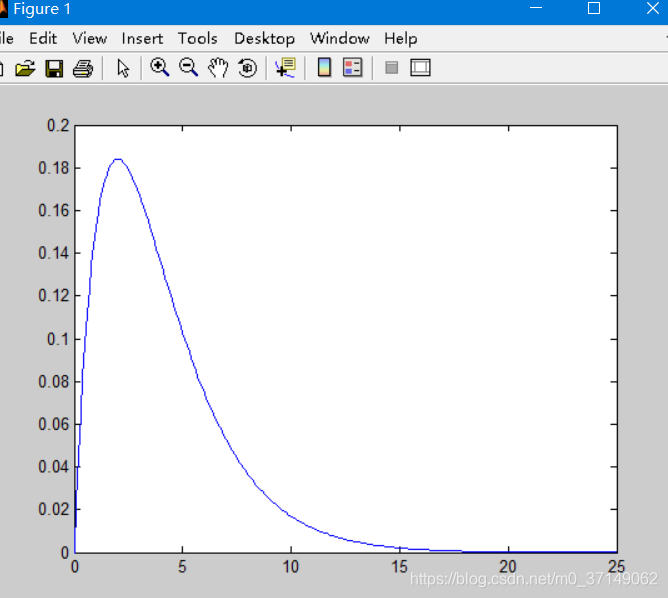Select the Pan hand tool
The height and width of the screenshot is (598, 668).
[218, 68]
